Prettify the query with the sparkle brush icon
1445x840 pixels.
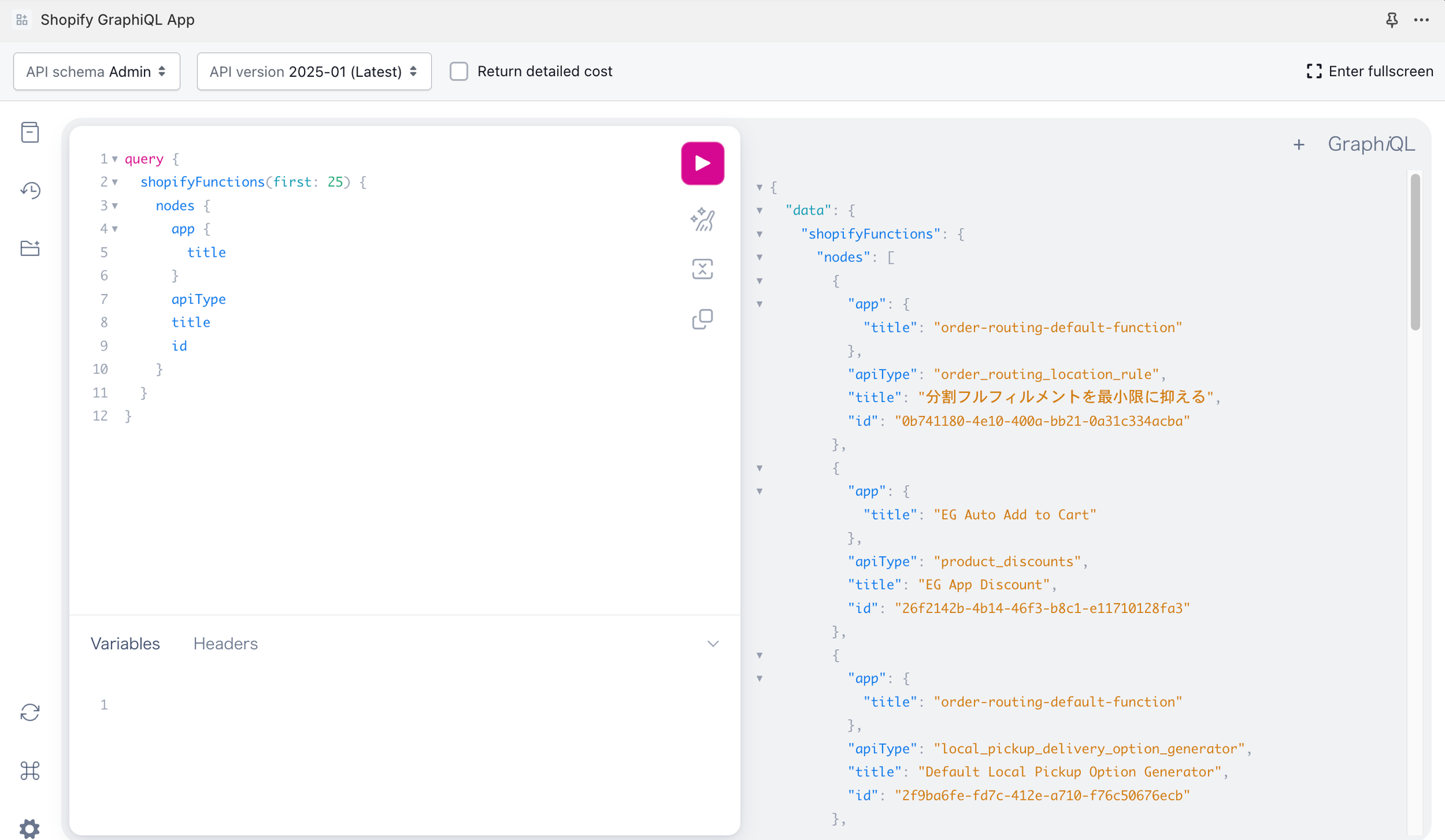point(702,219)
